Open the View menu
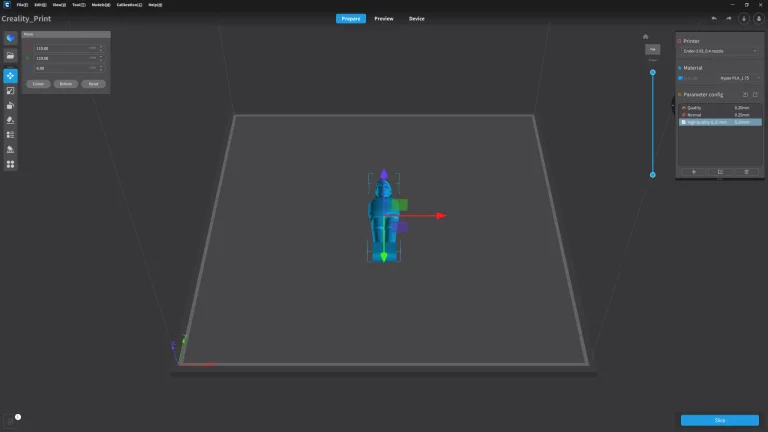Image resolution: width=768 pixels, height=432 pixels. tap(59, 4)
